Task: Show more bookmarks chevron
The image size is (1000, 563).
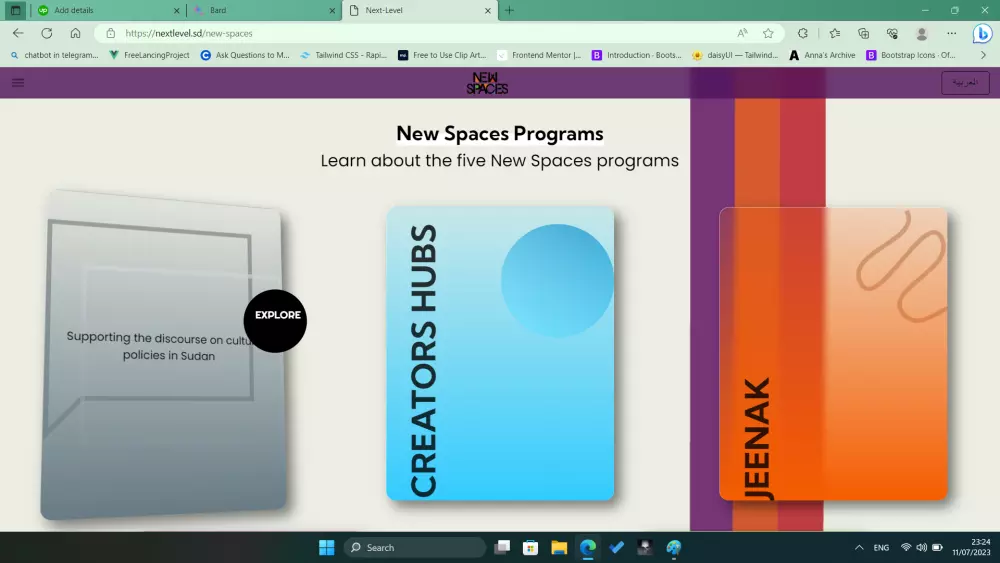Action: [983, 55]
